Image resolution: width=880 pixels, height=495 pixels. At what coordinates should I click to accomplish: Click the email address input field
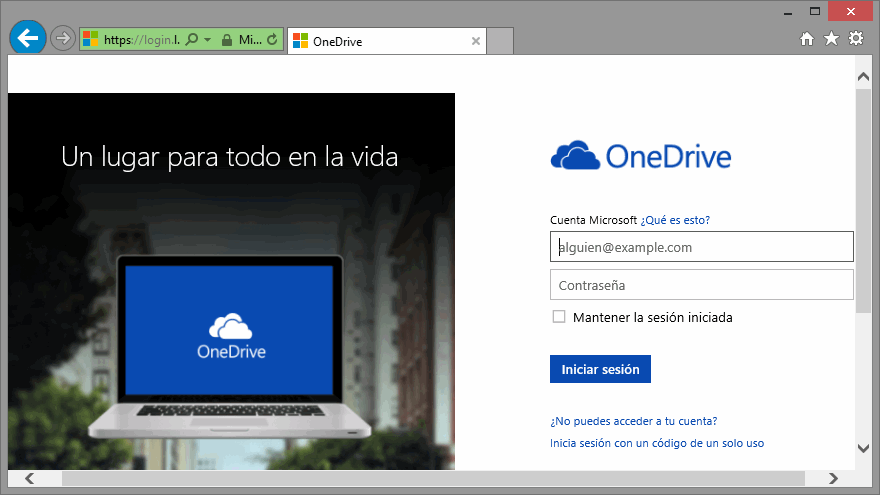[x=701, y=247]
